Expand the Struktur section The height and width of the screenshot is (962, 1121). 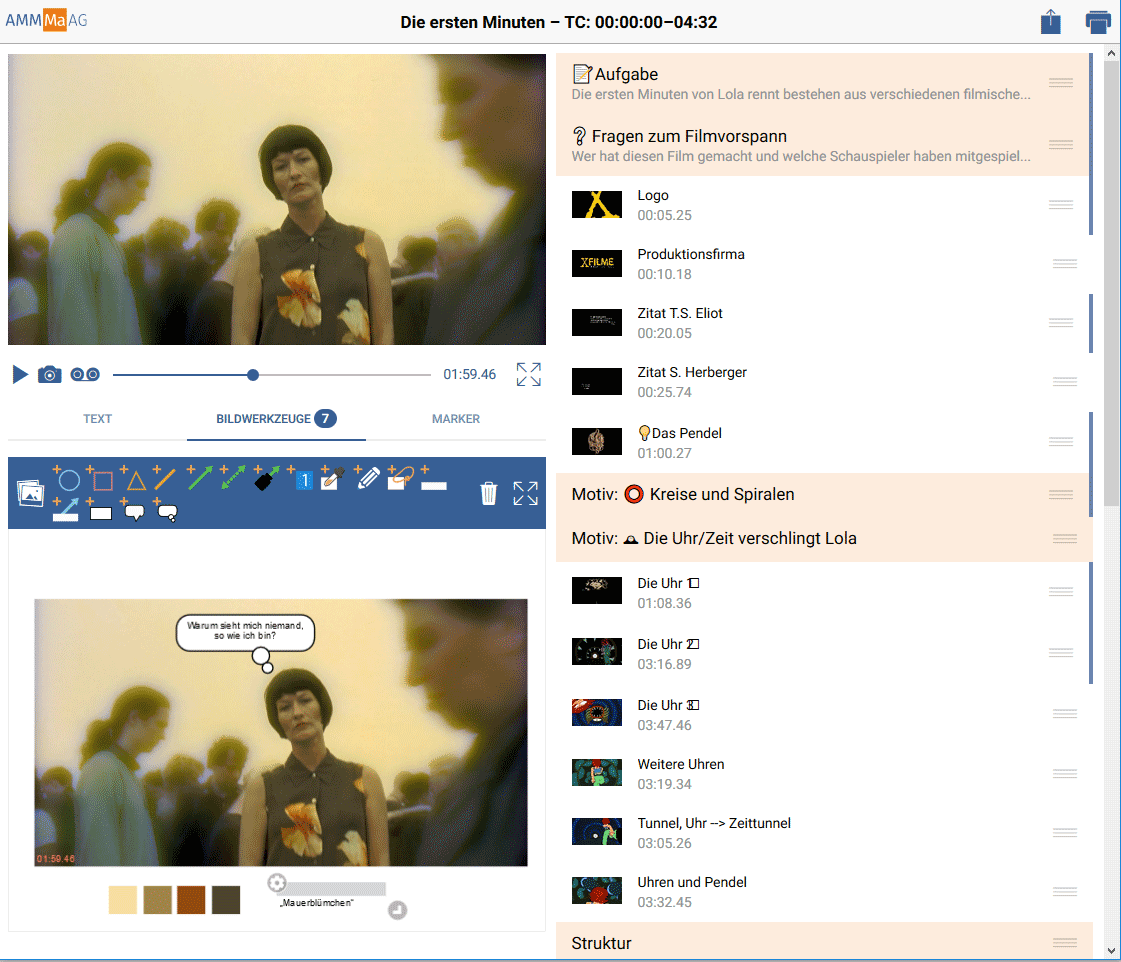[x=822, y=942]
